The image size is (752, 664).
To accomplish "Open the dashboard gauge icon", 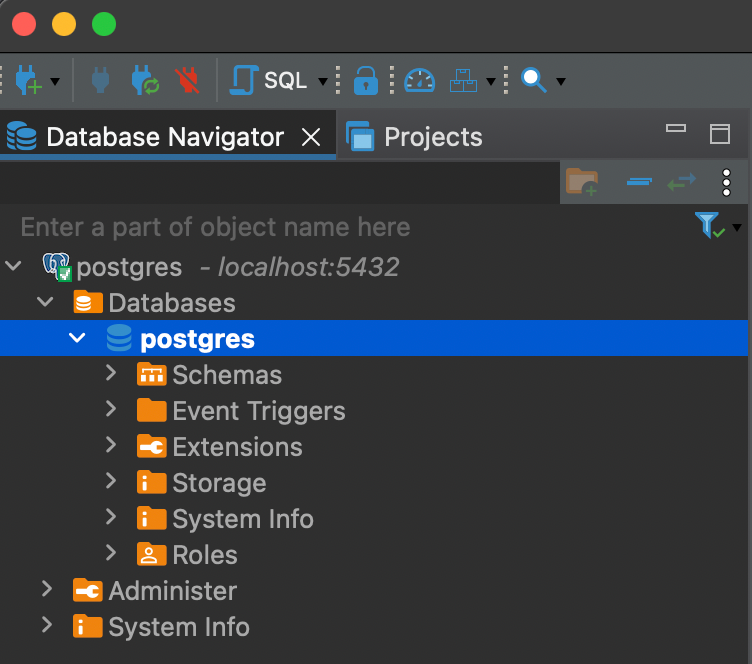I will (420, 81).
